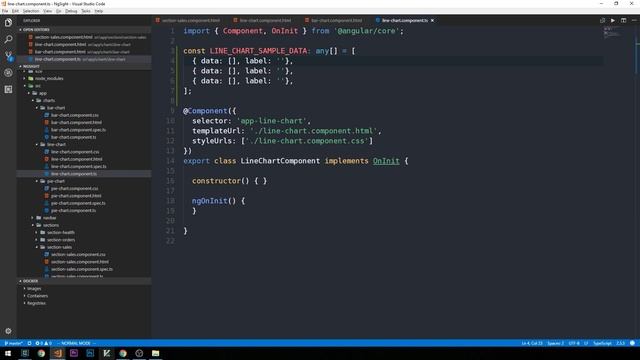Open the Explorer view in the activity bar

coord(8,23)
